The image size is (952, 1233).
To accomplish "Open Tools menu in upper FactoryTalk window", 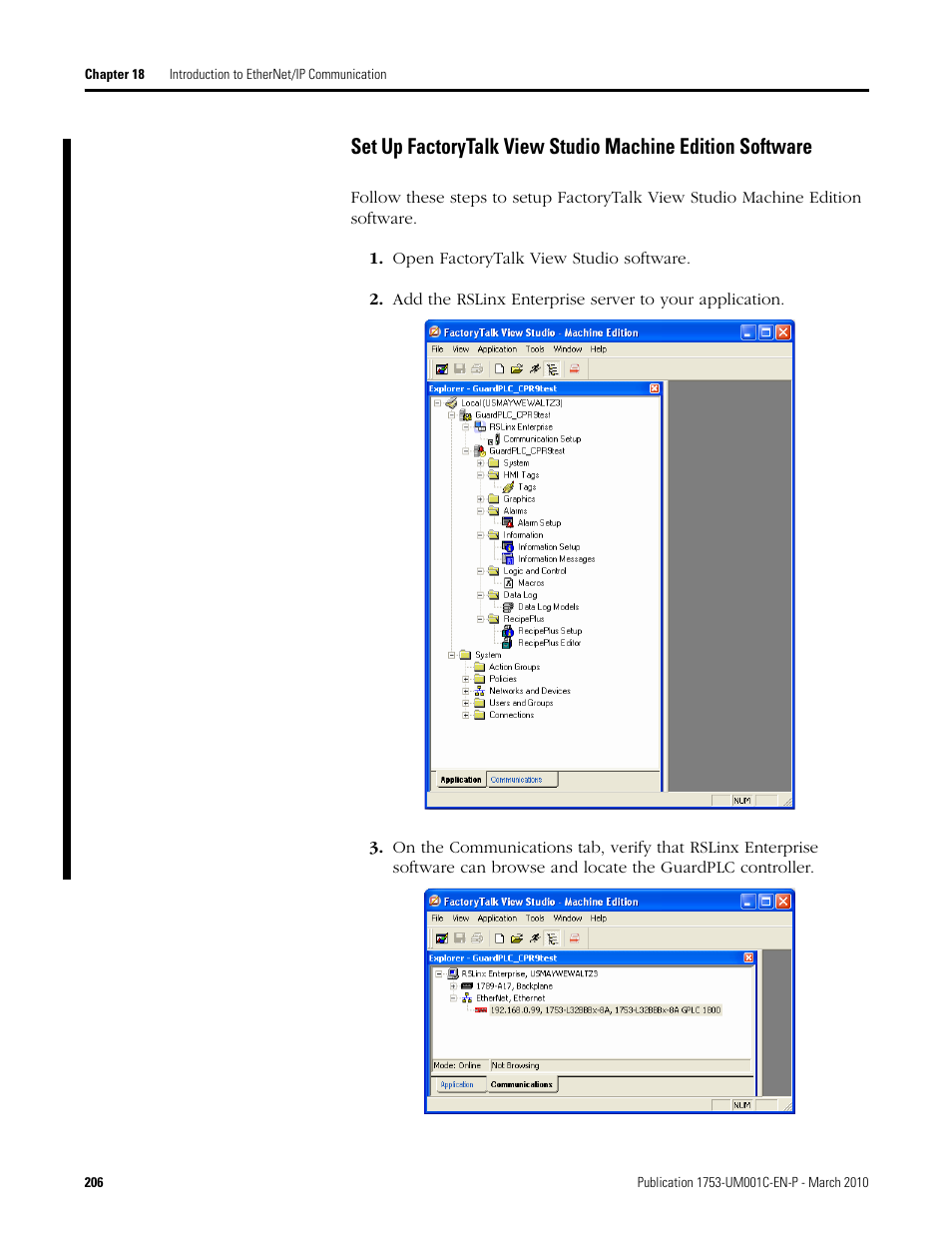I will point(535,349).
